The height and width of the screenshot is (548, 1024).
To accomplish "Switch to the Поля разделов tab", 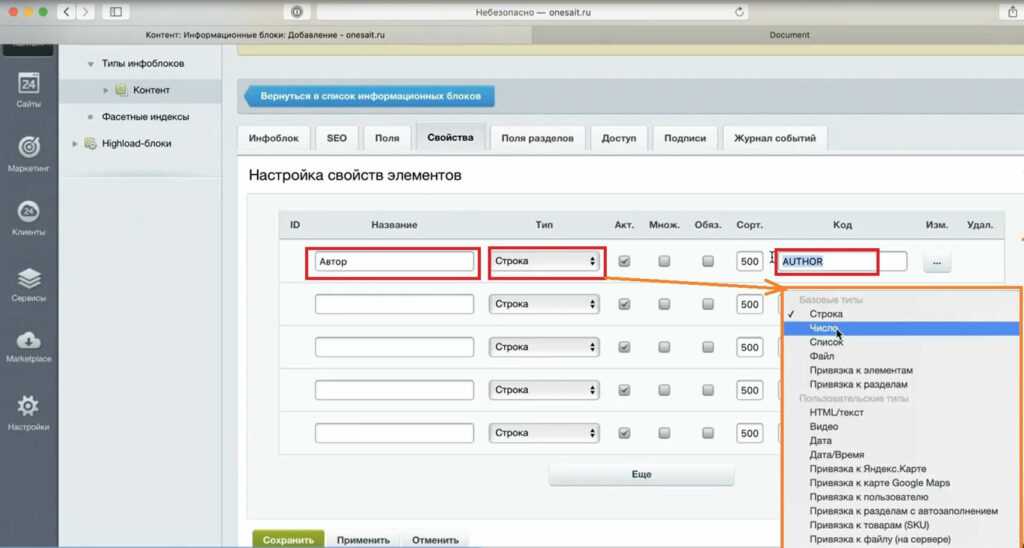I will click(537, 138).
